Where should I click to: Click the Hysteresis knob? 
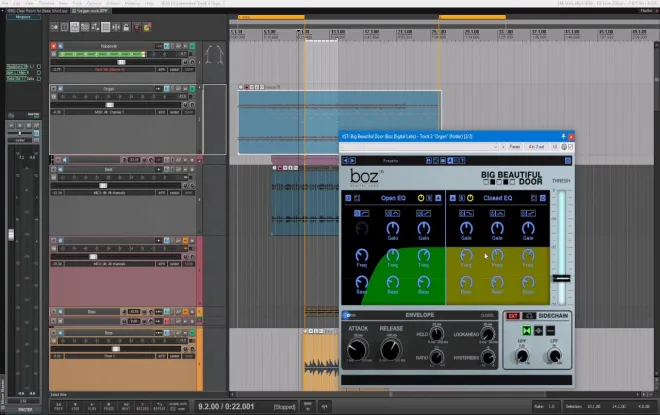pos(488,357)
